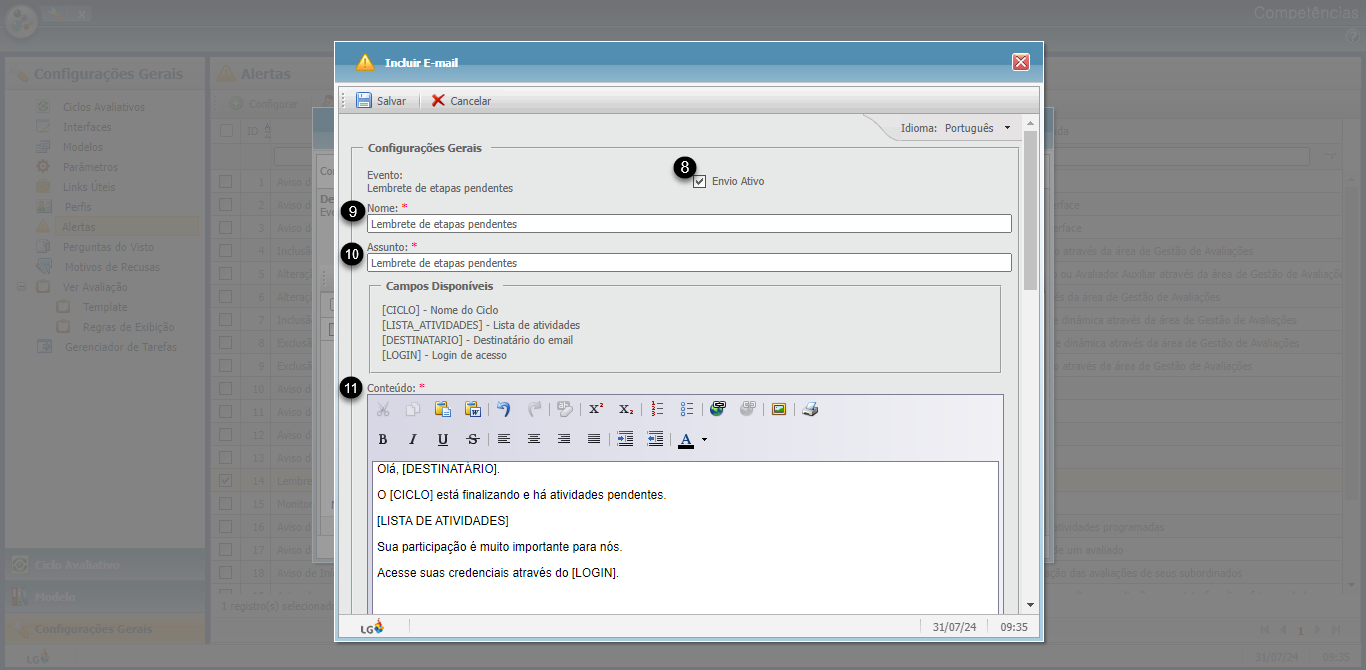1366x670 pixels.
Task: Click the Cancelar red X button
Action: 438,101
